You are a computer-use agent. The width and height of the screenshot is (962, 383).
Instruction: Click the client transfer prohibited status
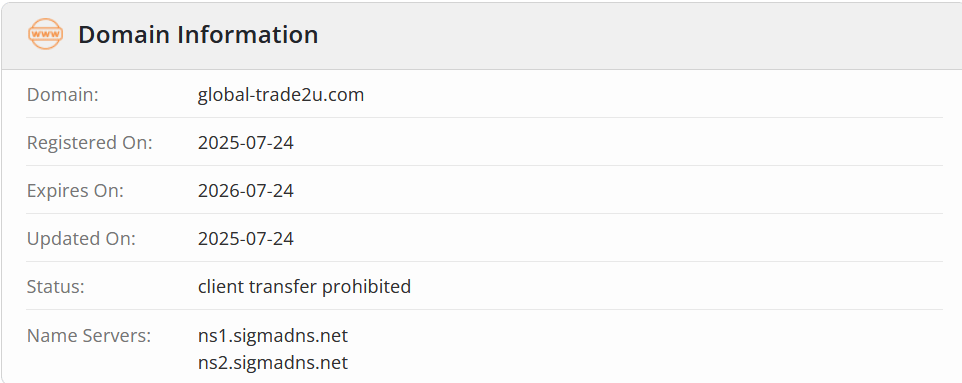(304, 286)
